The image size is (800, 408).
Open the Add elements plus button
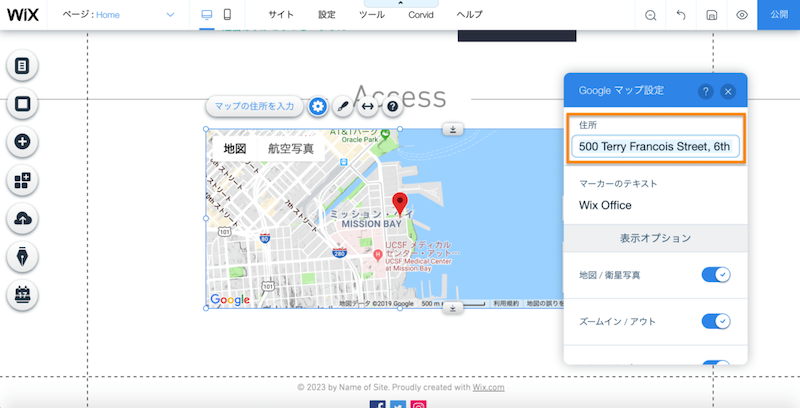tap(22, 142)
